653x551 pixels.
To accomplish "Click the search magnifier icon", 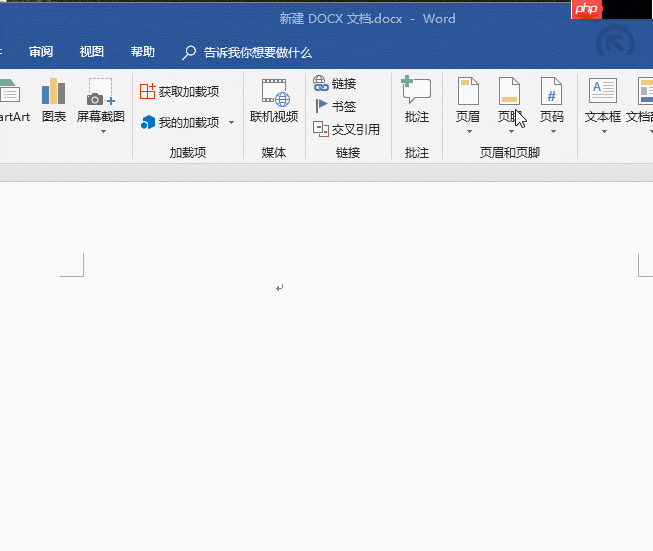I will [x=189, y=53].
